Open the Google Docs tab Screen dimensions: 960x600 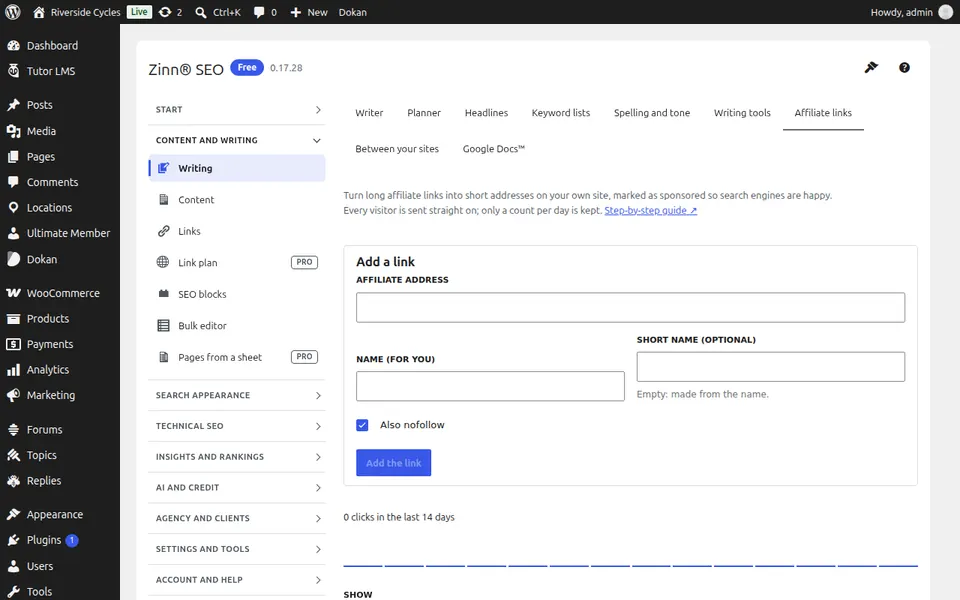(x=493, y=149)
